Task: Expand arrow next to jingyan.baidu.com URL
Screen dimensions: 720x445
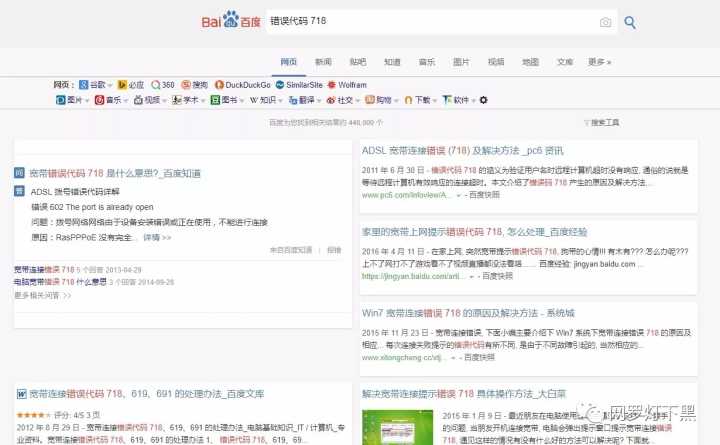Action: [x=471, y=276]
